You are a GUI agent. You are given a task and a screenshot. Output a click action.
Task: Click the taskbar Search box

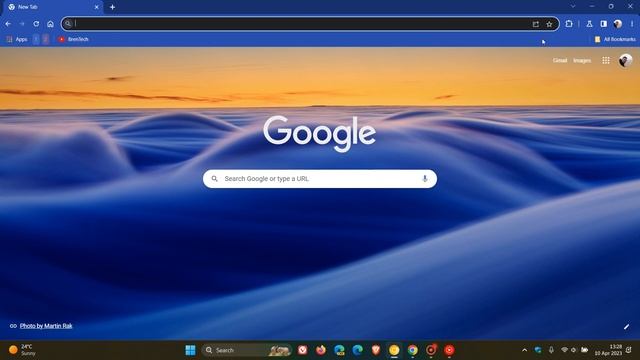coord(247,350)
